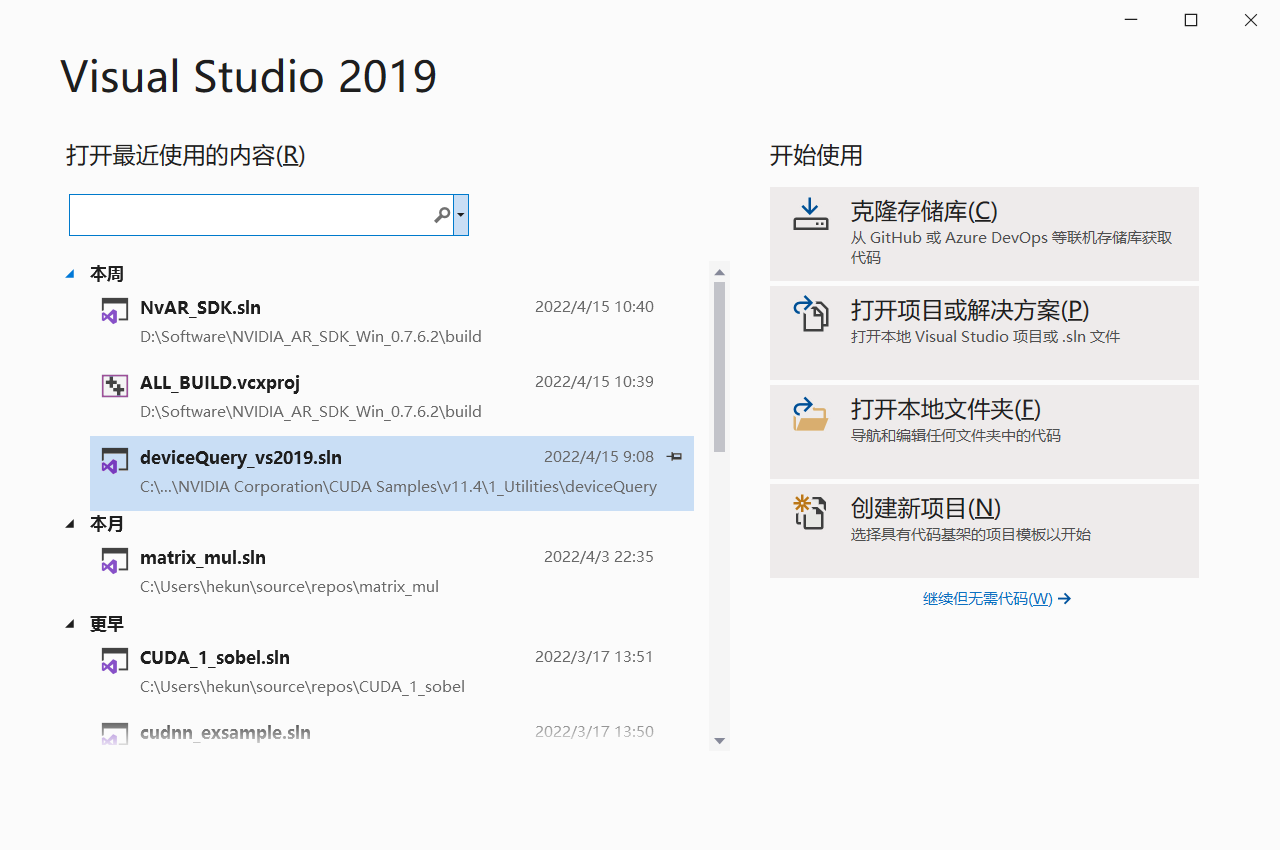Click the 打开最近使用的内容(R) heading
Screen dimensions: 1280x850
point(186,156)
